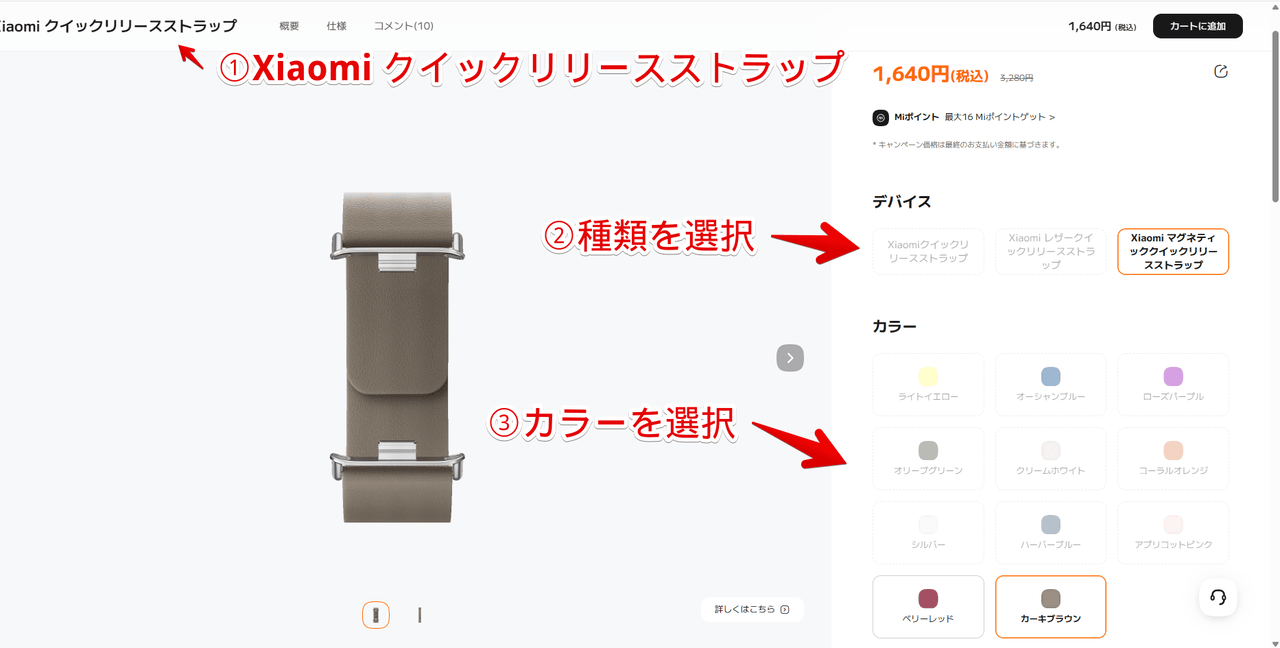Pick the ライトイエロー color swatch
The height and width of the screenshot is (648, 1280).
tap(928, 385)
